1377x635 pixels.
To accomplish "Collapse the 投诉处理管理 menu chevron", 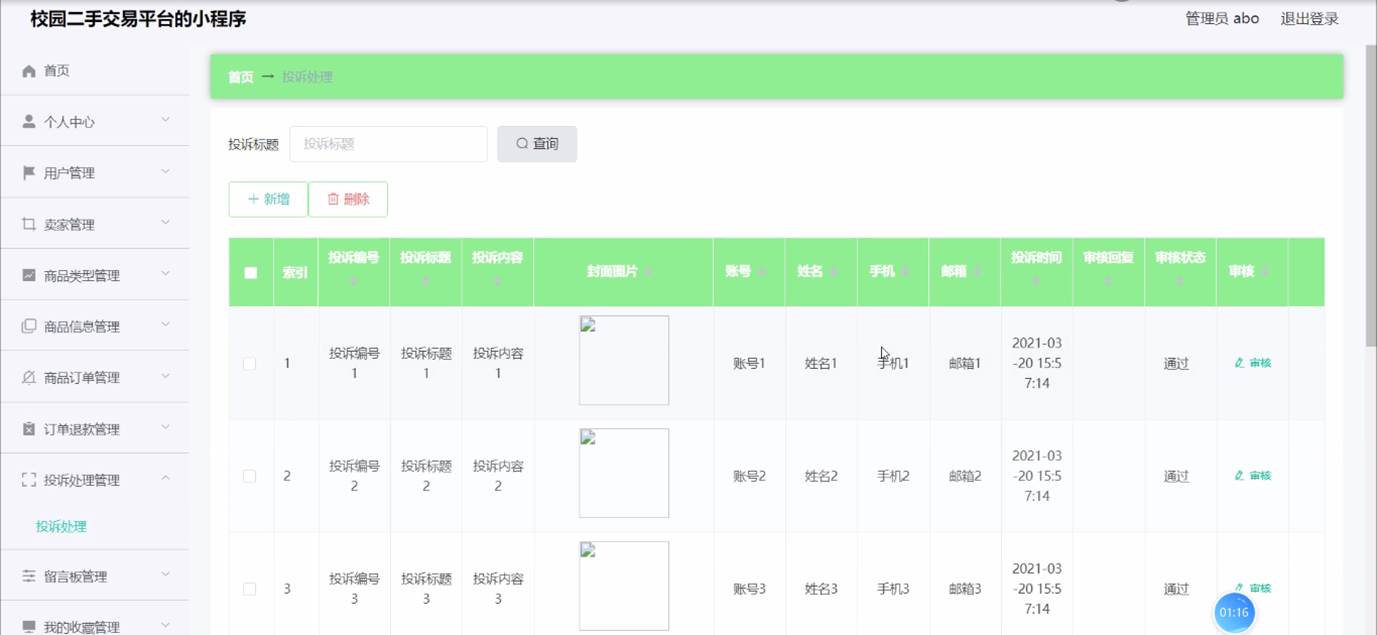I will (x=166, y=479).
